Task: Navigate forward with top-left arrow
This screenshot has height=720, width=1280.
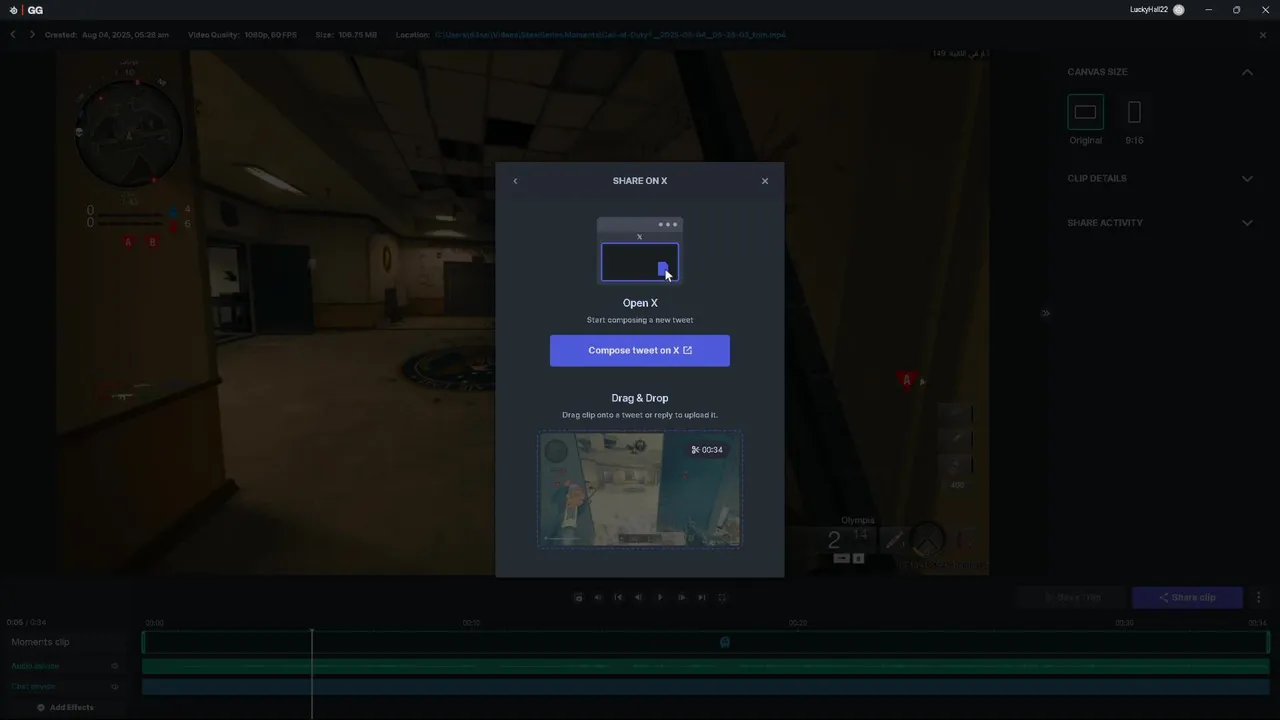Action: click(32, 34)
